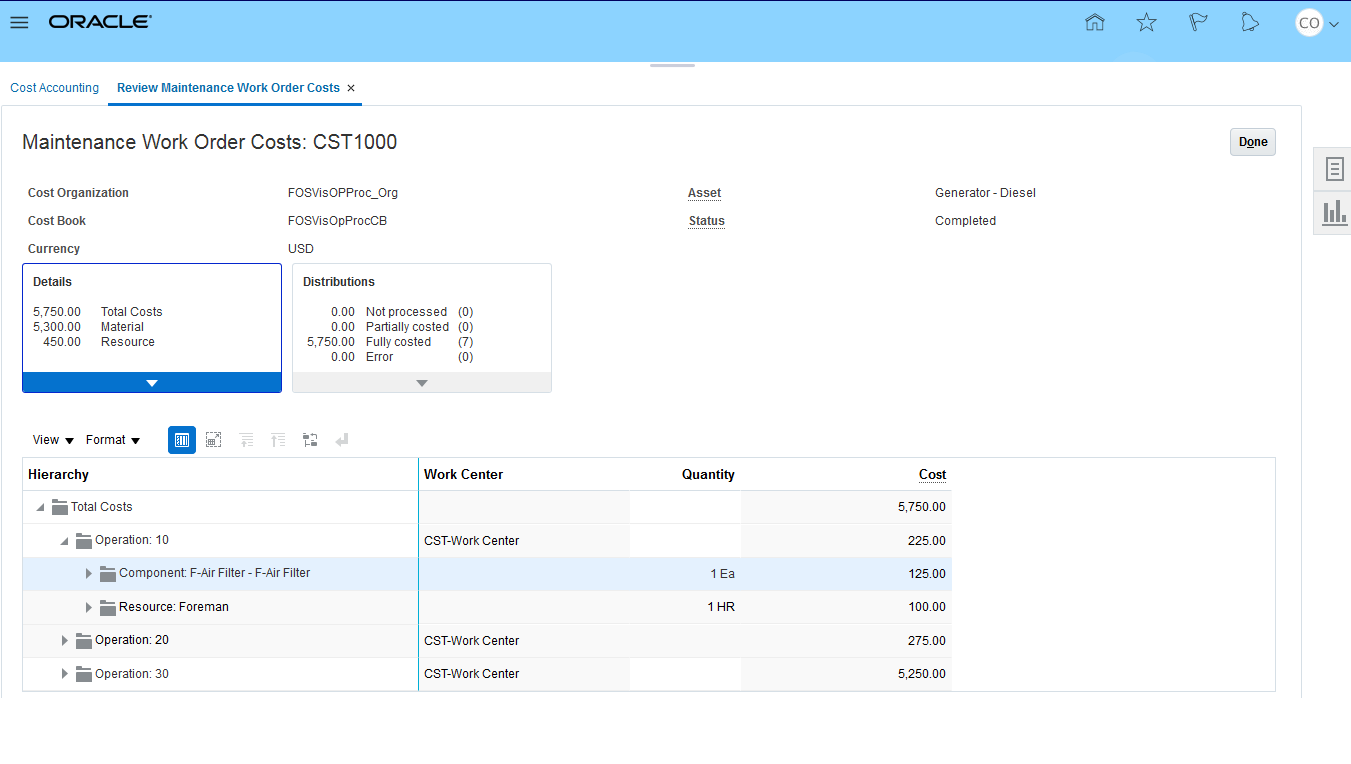
Task: Click the USD currency value
Action: [x=301, y=249]
